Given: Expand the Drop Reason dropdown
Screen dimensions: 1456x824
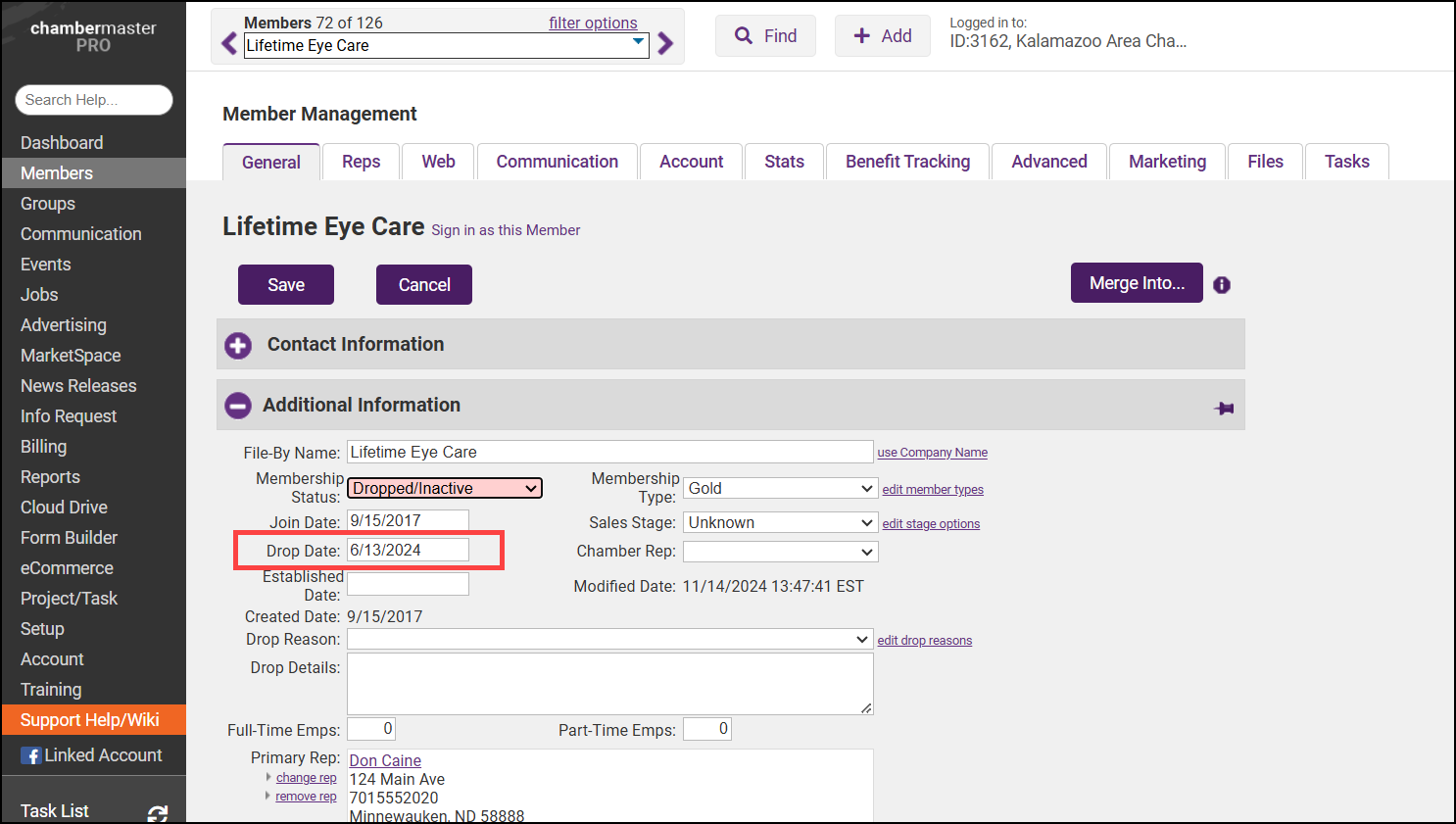Looking at the screenshot, I should pos(609,639).
